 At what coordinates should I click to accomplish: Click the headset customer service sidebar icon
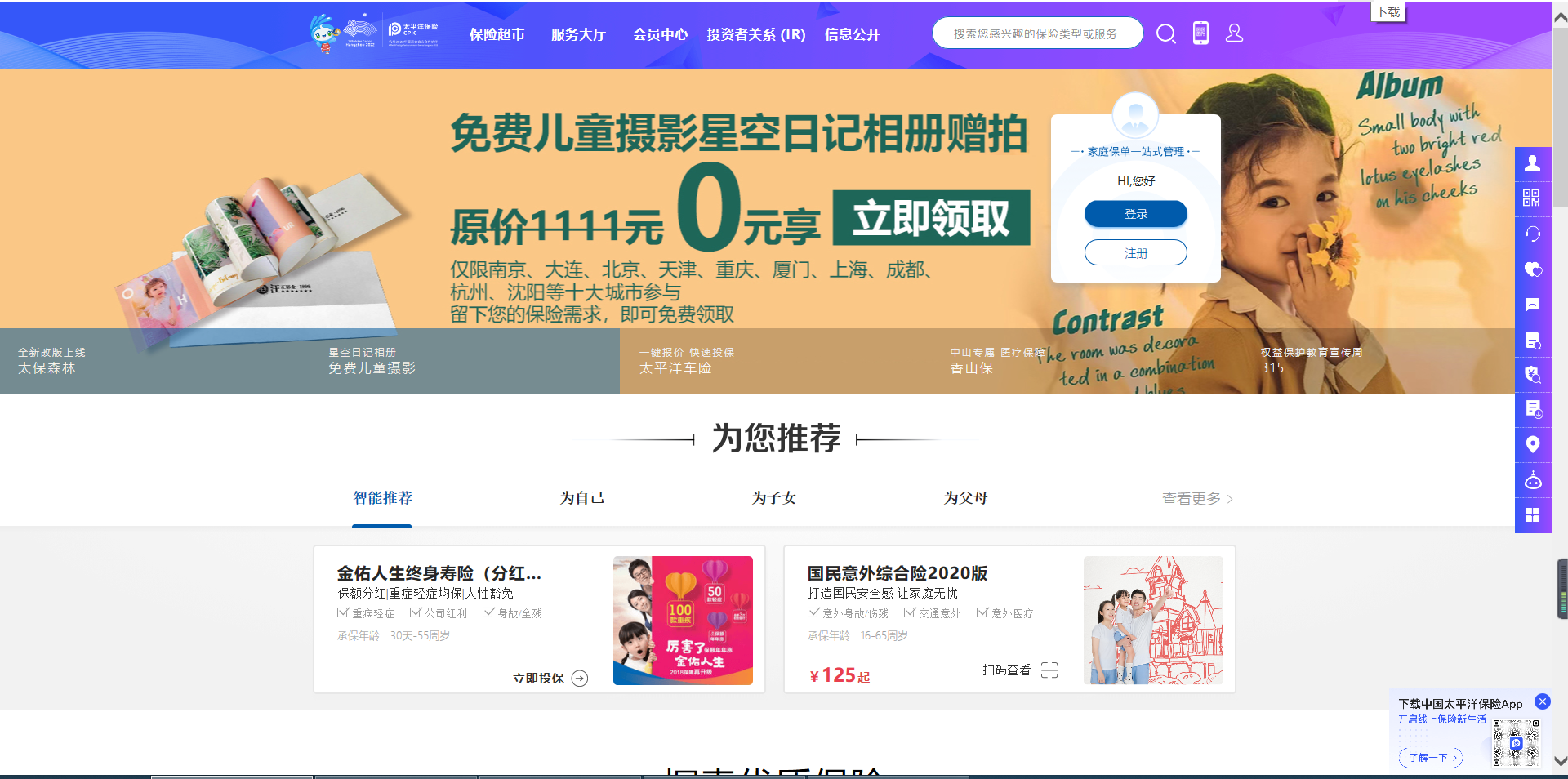(1532, 234)
